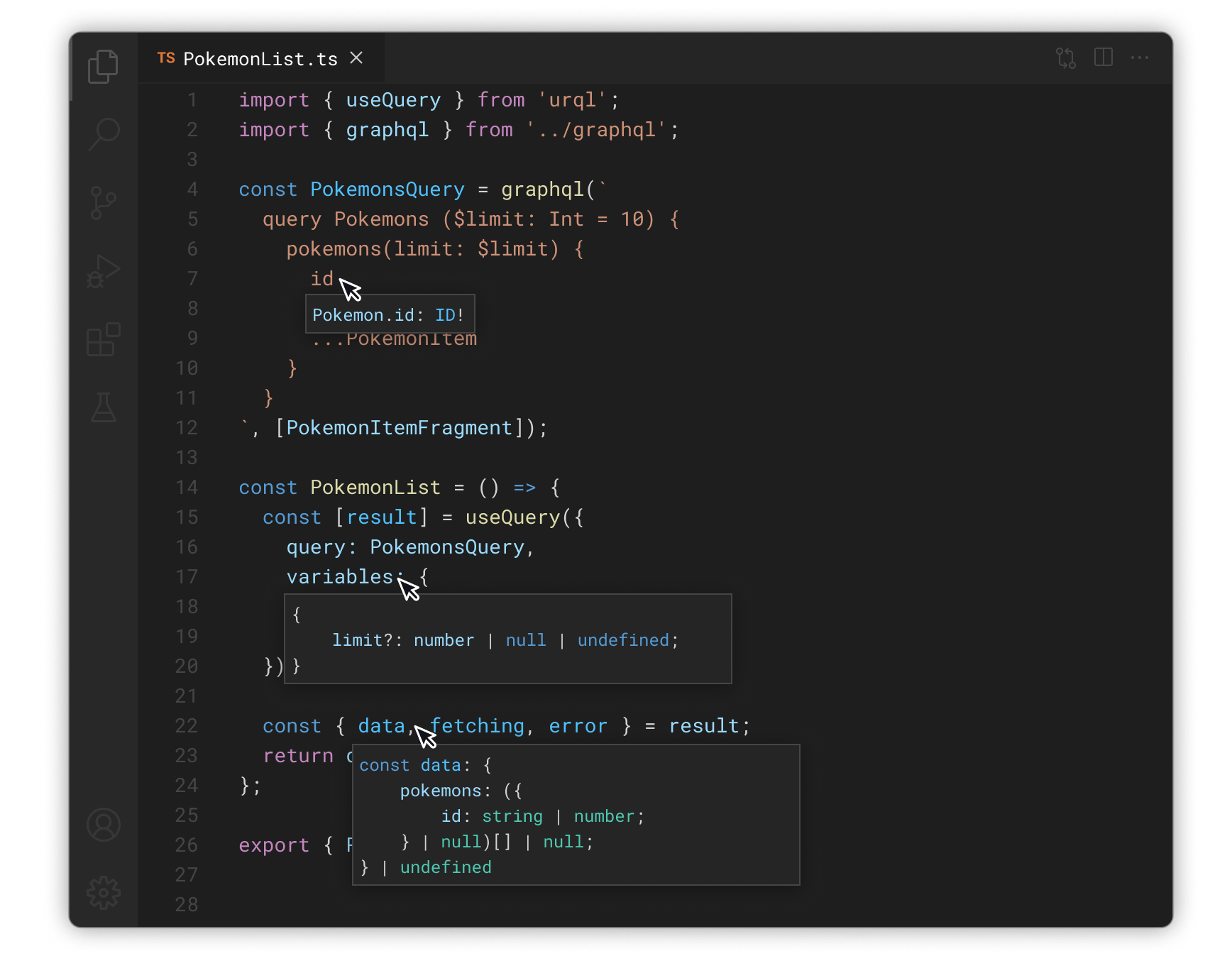1232x978 pixels.
Task: Place cursor on PokemonsQuery constant
Action: click(x=387, y=189)
